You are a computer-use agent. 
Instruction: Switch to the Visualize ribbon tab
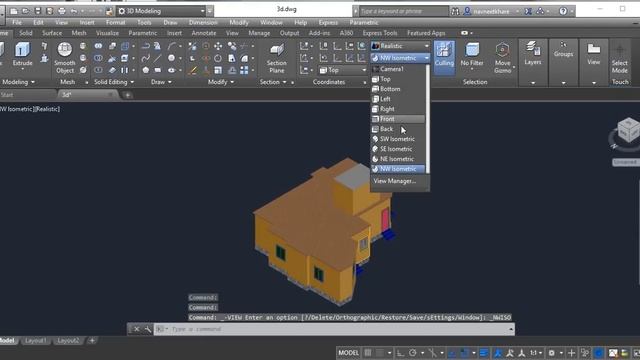click(107, 33)
